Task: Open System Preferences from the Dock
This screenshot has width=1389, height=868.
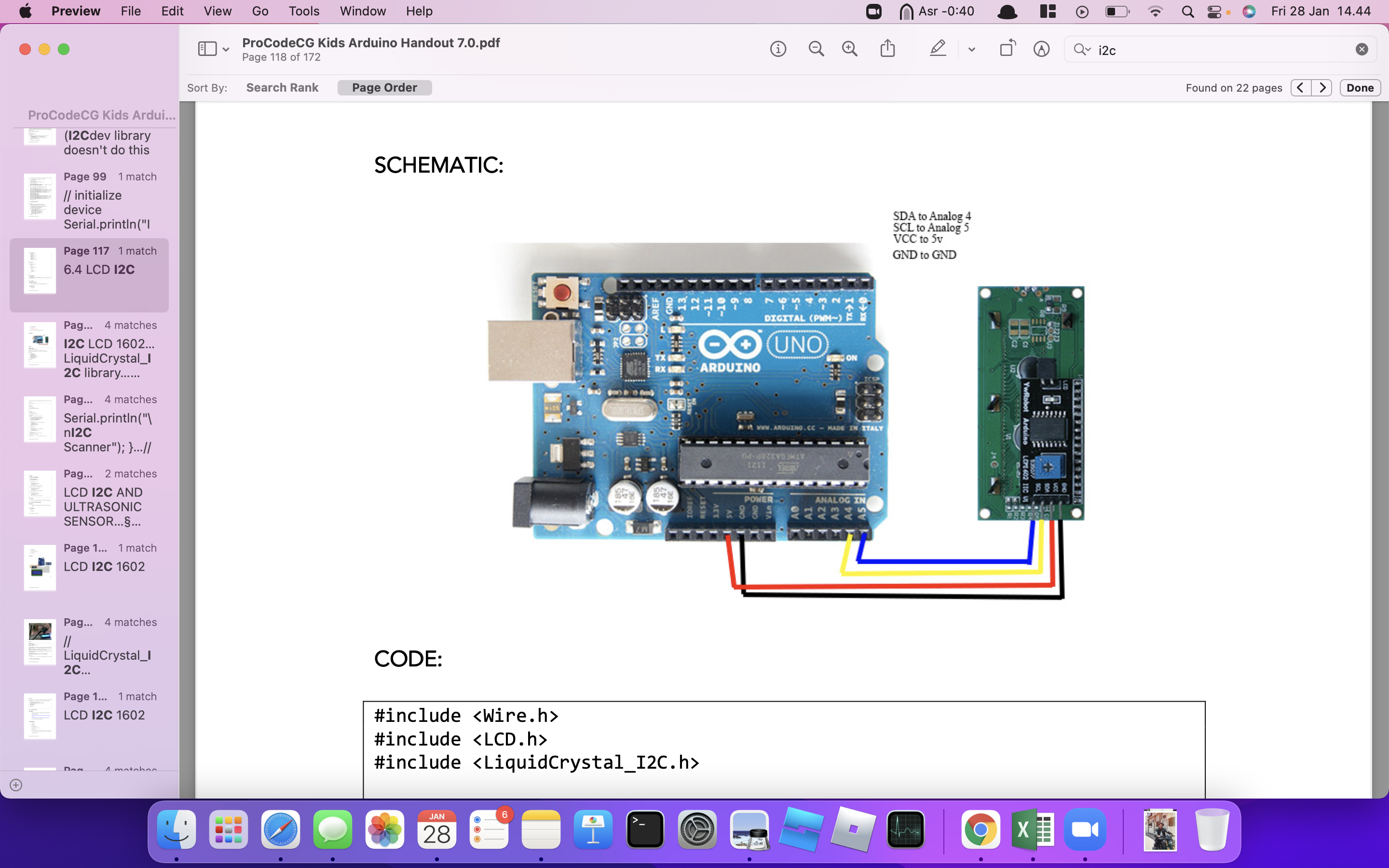Action: (697, 829)
